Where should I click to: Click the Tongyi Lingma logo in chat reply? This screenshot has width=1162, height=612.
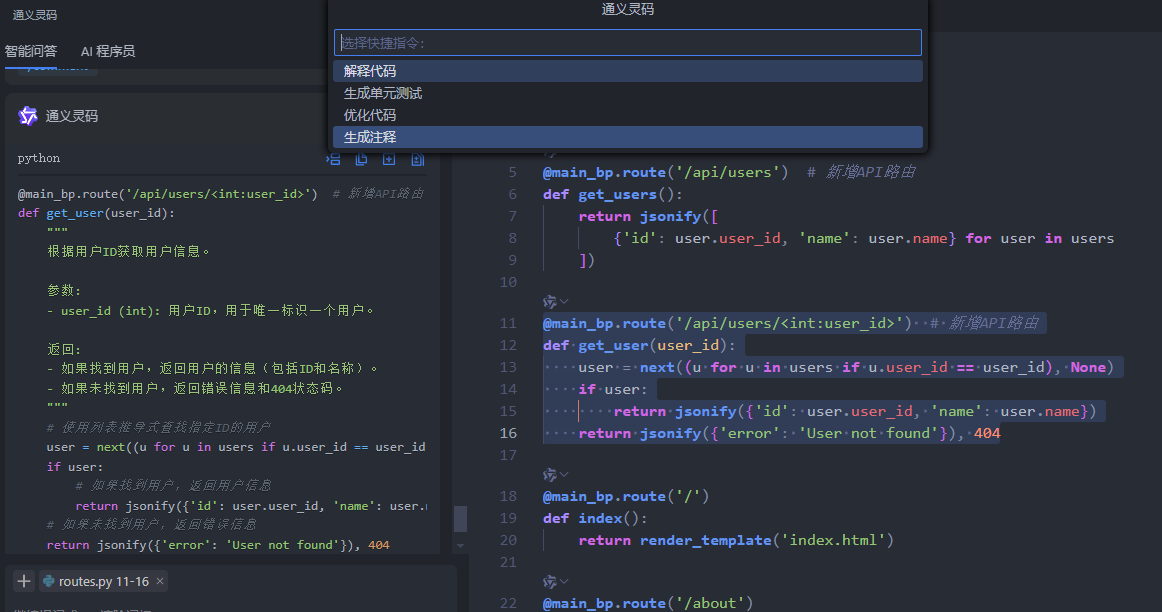[x=28, y=116]
